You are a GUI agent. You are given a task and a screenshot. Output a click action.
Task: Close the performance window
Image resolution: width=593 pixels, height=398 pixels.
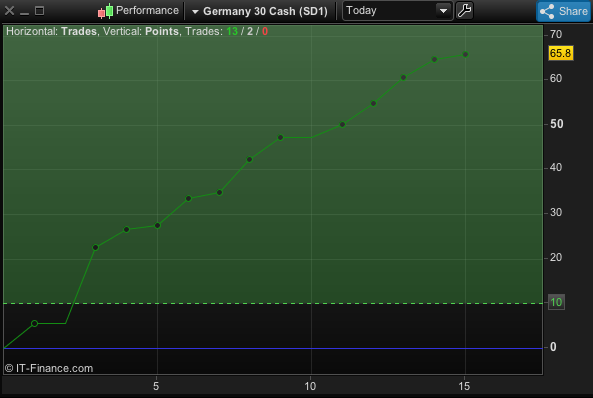[x=9, y=11]
